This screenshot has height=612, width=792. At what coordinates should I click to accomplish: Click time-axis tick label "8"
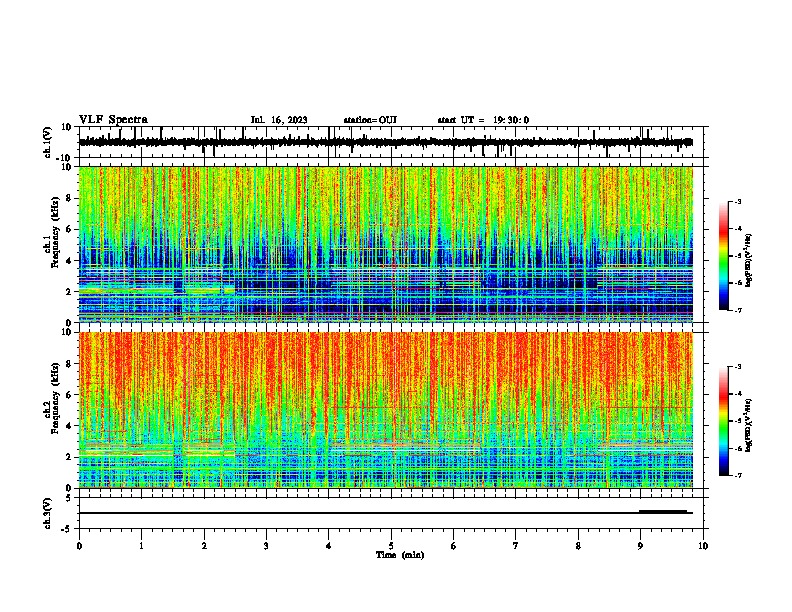[578, 546]
